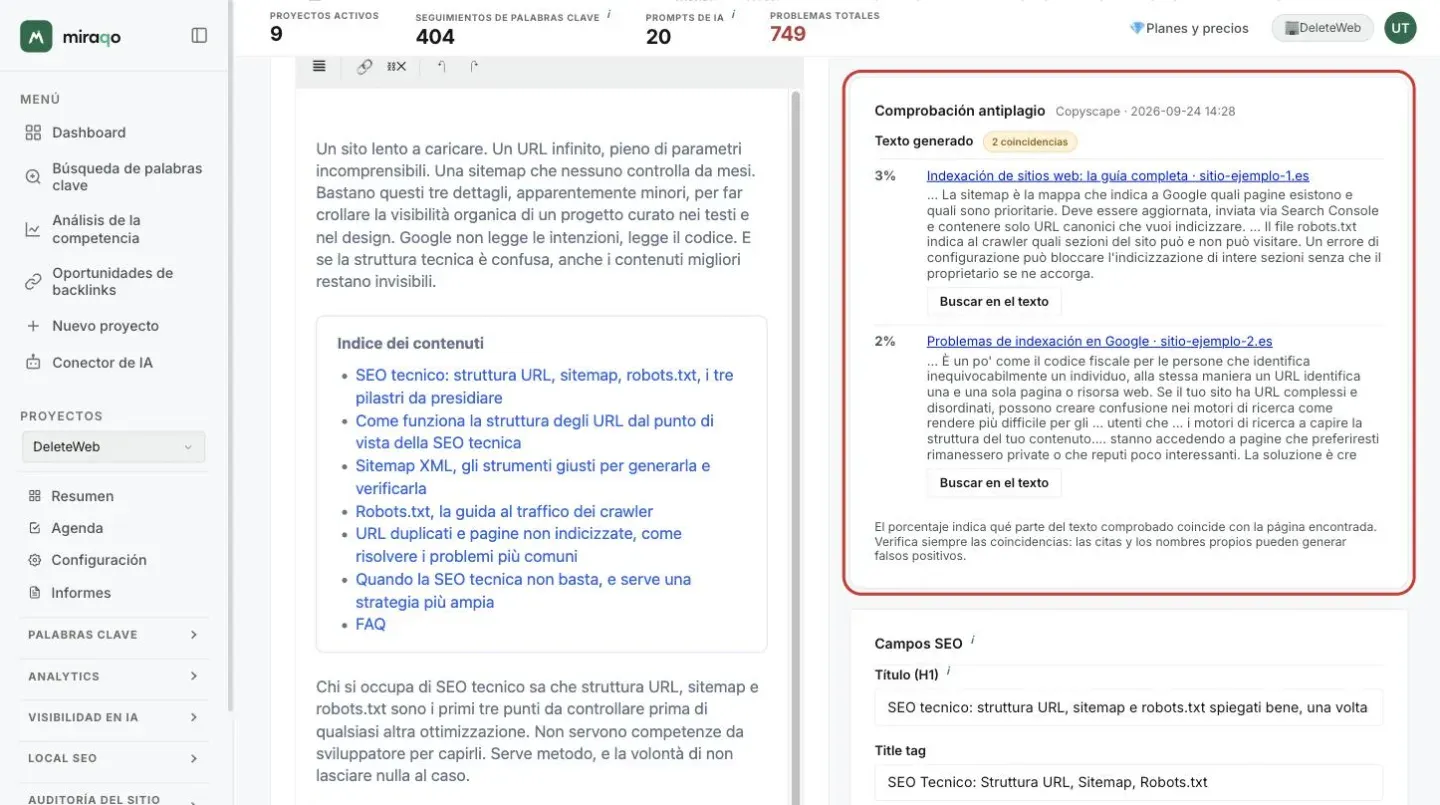This screenshot has height=805, width=1440.
Task: Click the plus icon for Nuevo proyecto
Action: point(33,326)
